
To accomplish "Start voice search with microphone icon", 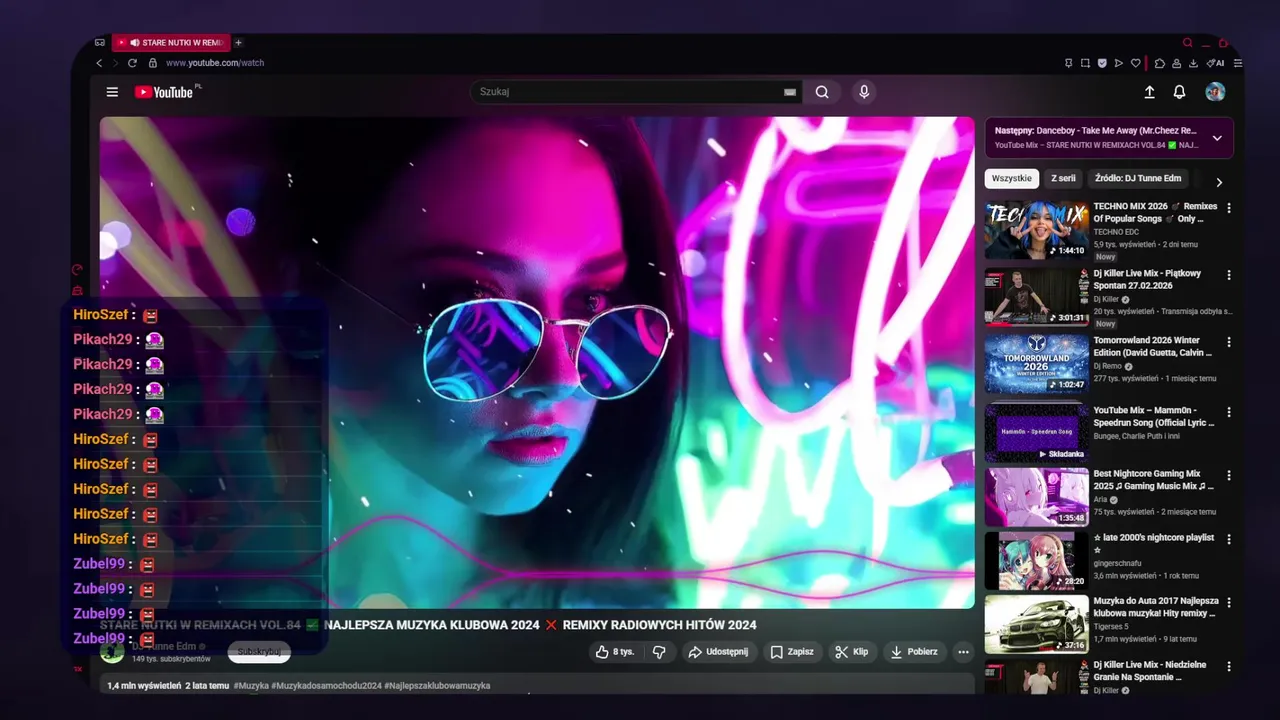I will click(864, 92).
